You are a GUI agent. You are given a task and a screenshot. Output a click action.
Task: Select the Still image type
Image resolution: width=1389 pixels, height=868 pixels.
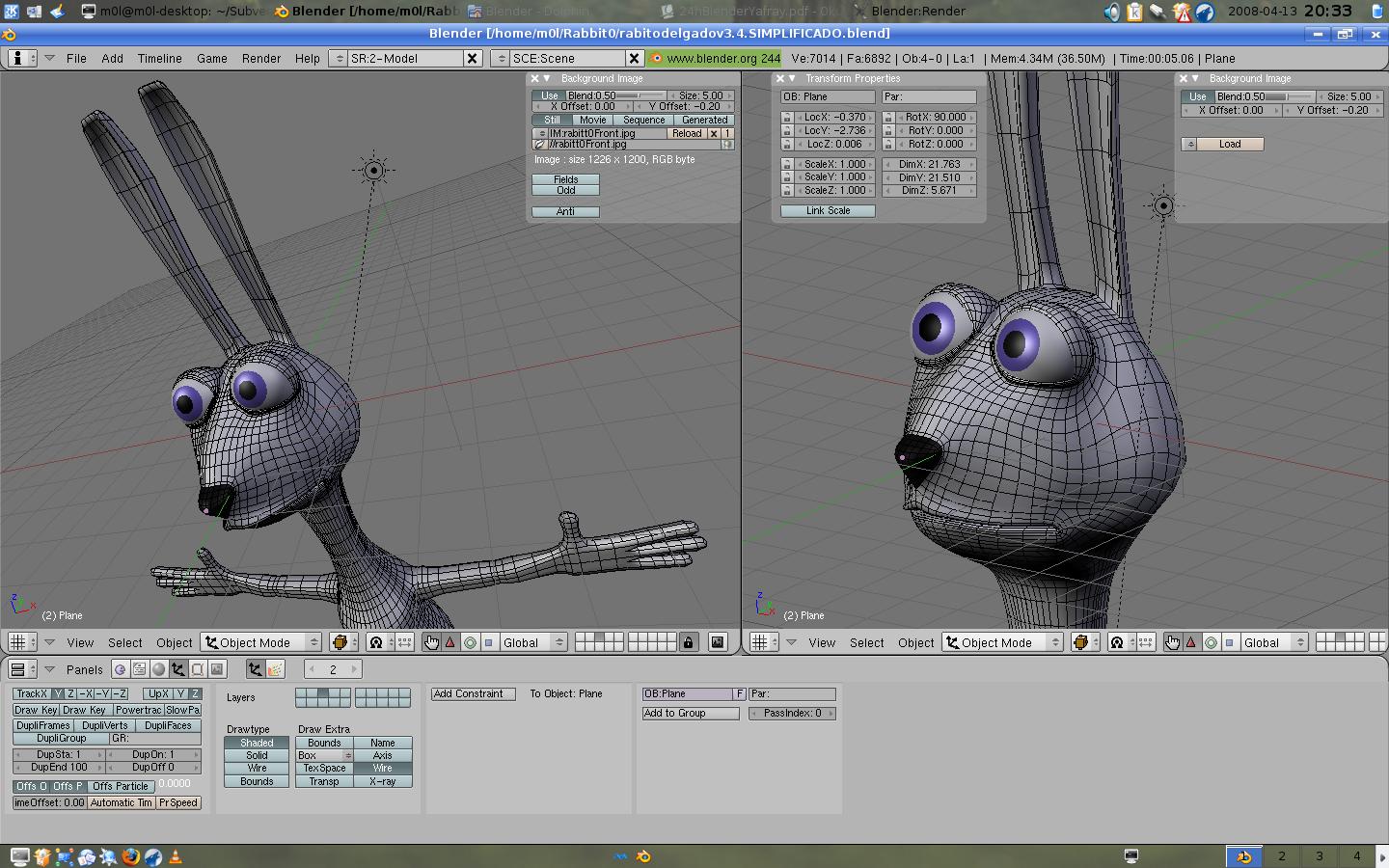tap(552, 121)
